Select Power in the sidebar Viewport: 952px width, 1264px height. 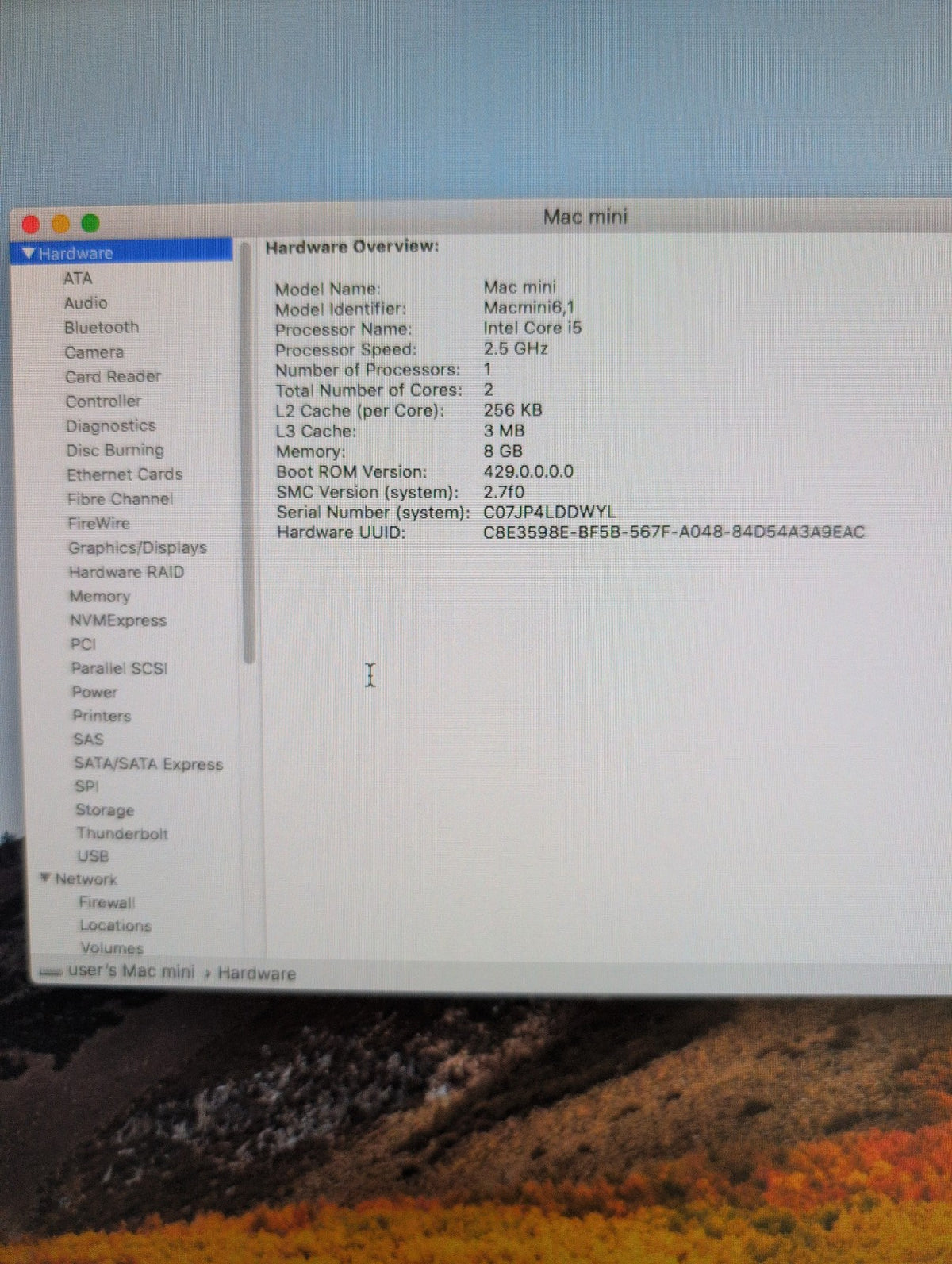pos(94,692)
